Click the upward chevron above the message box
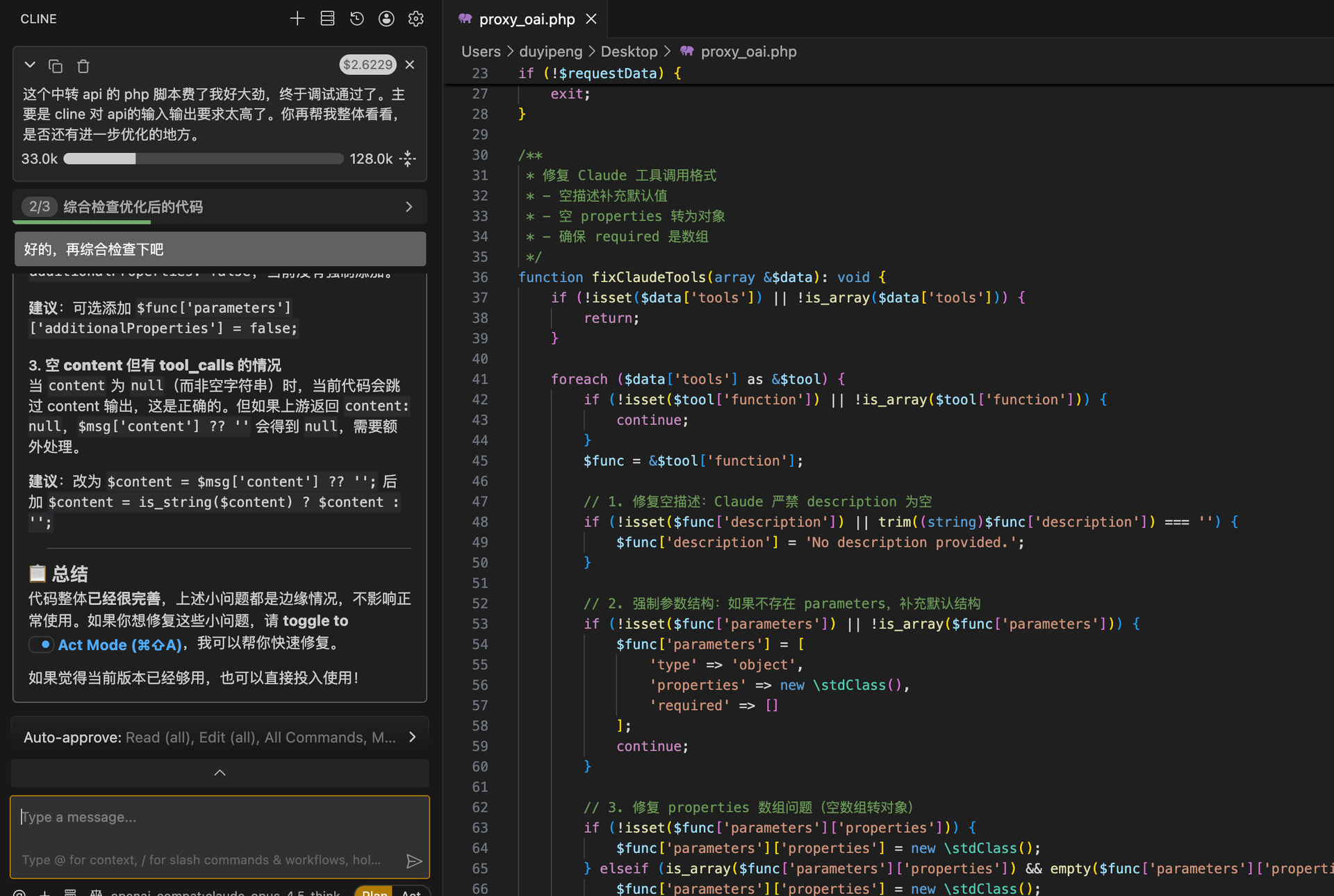The width and height of the screenshot is (1334, 896). tap(220, 772)
